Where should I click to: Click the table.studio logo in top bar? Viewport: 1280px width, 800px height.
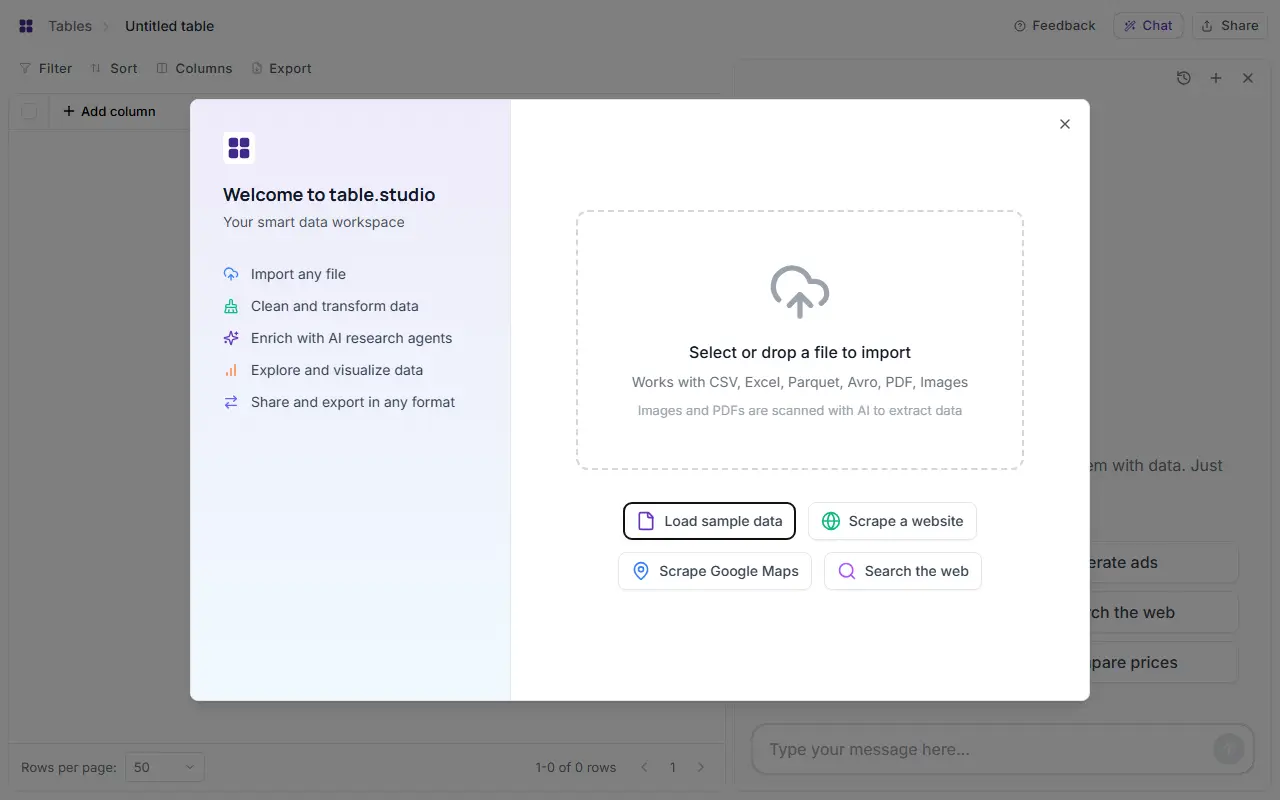coord(26,26)
